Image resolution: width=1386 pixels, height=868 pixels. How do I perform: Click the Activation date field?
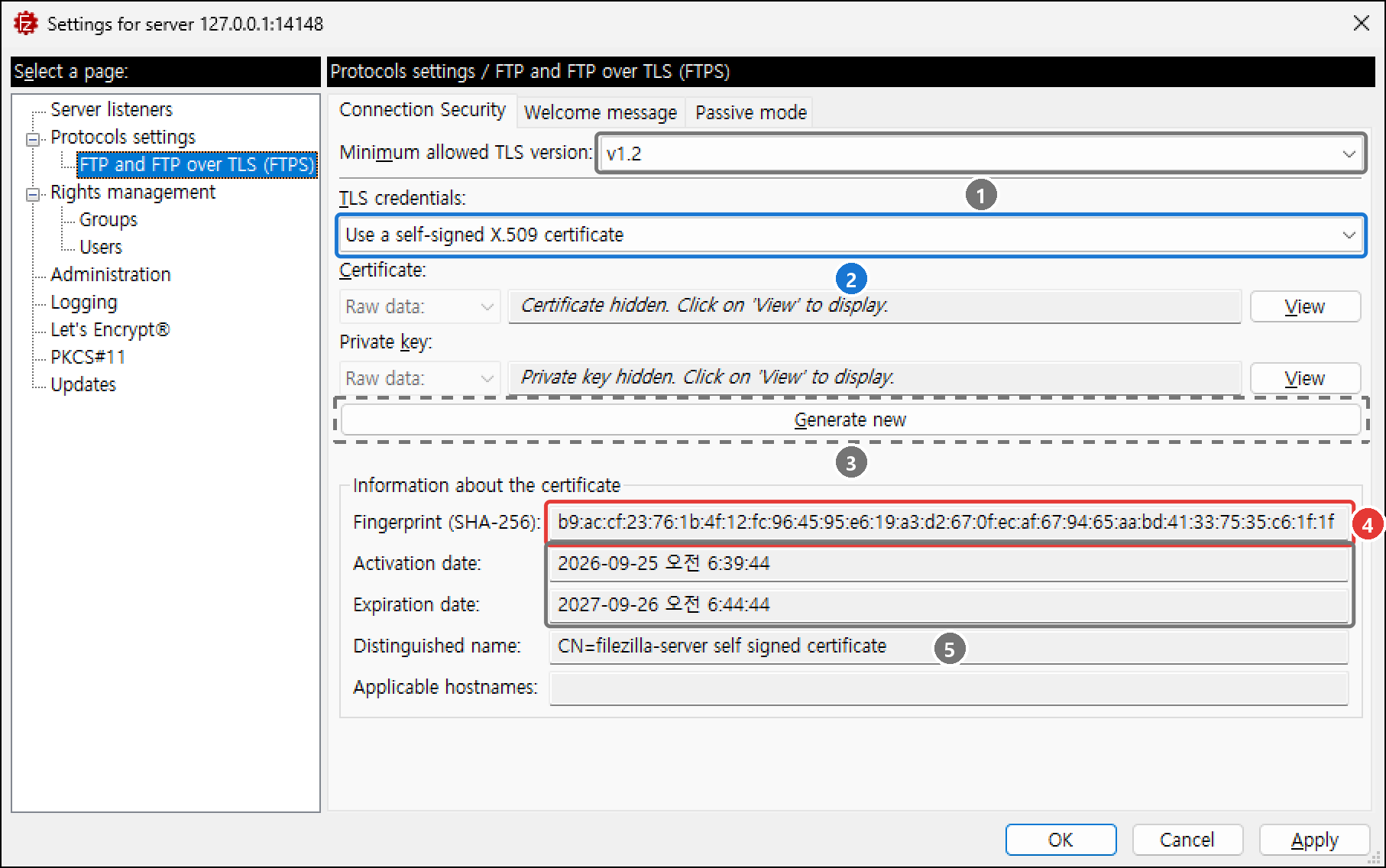949,563
